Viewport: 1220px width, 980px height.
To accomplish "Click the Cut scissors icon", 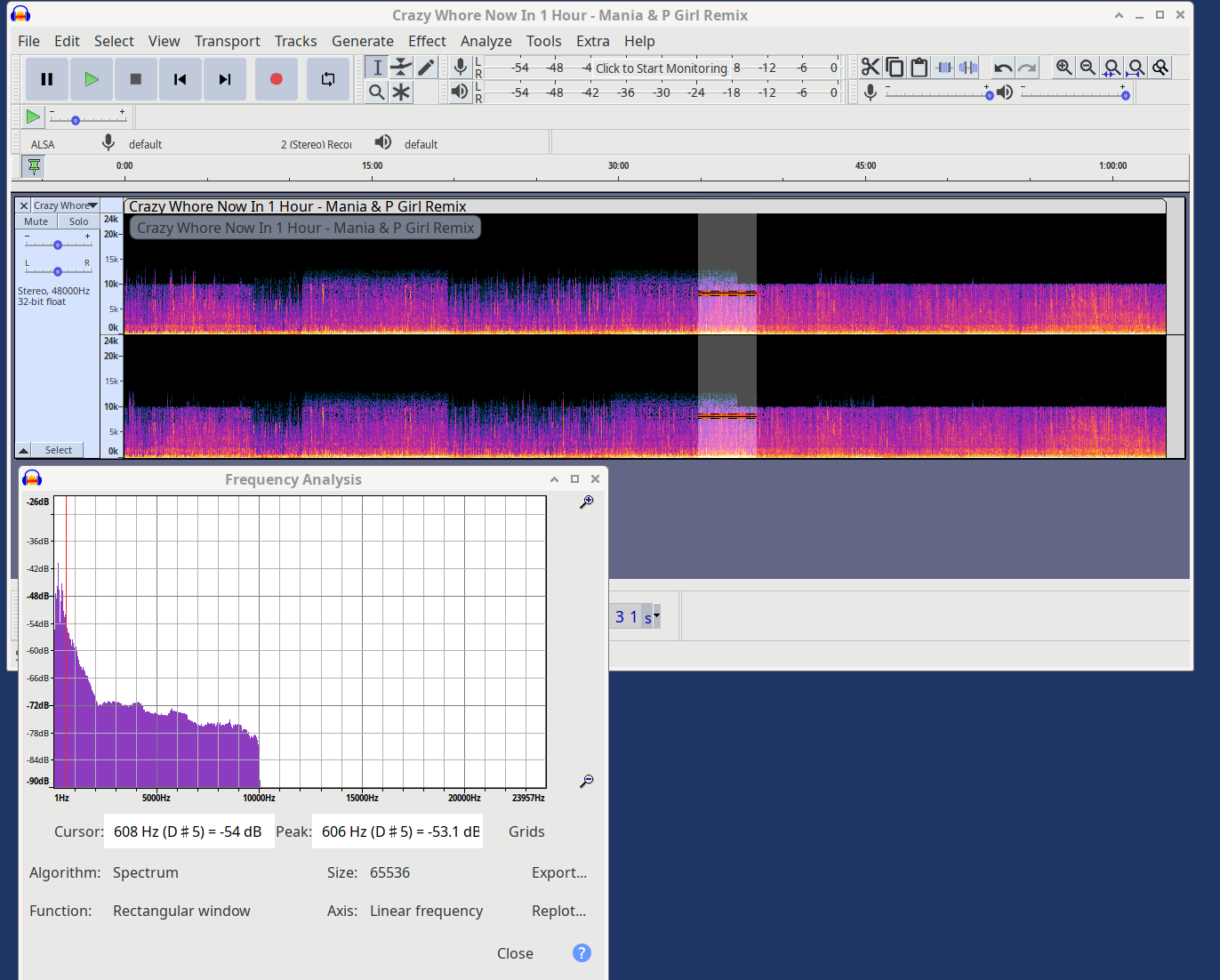I will click(871, 68).
